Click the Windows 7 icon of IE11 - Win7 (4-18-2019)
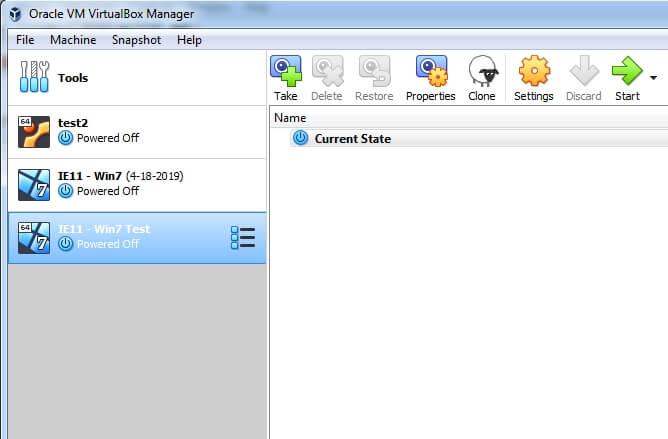Image resolution: width=668 pixels, height=439 pixels. [x=34, y=185]
